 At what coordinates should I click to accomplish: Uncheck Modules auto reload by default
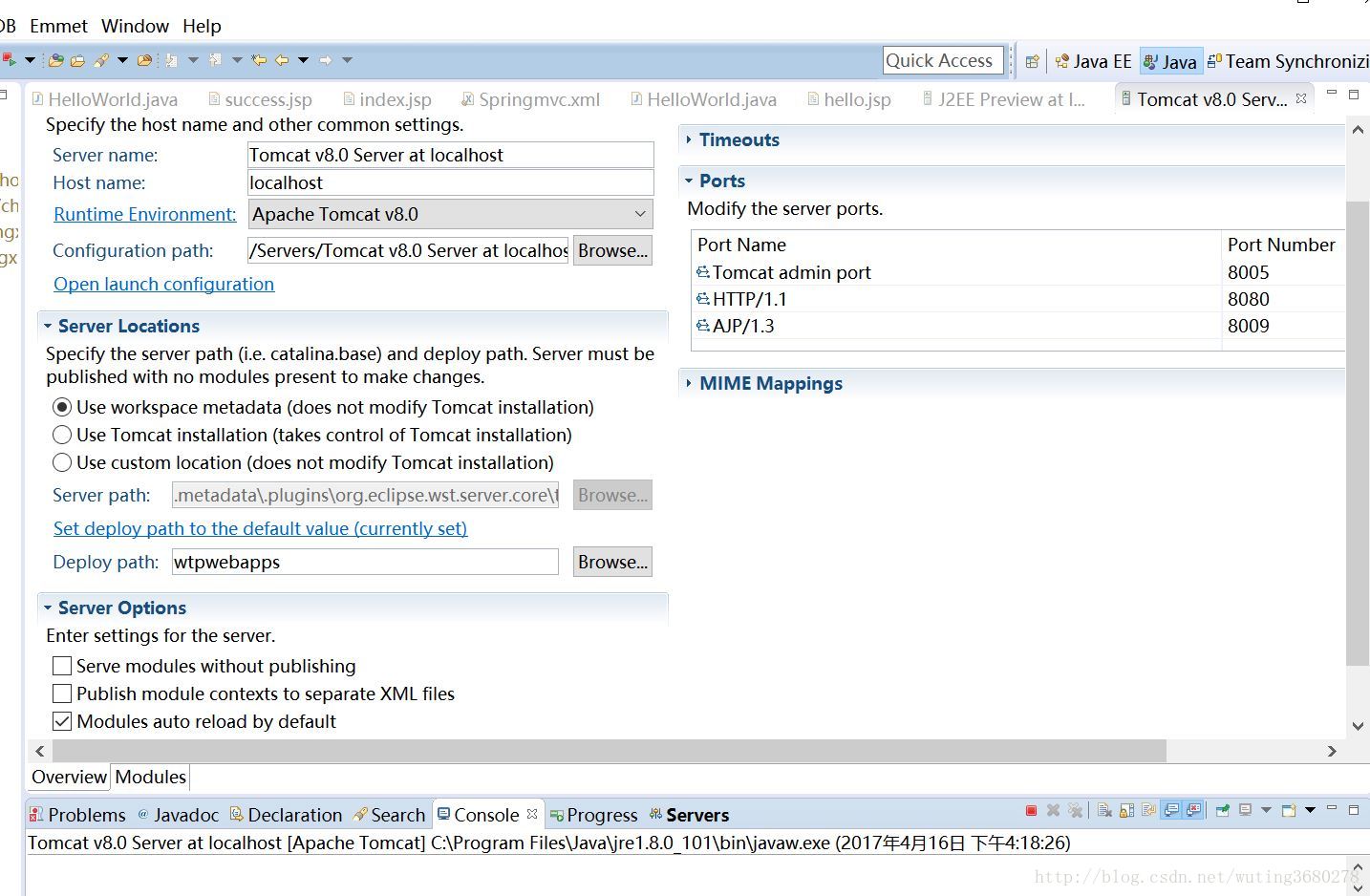point(62,721)
